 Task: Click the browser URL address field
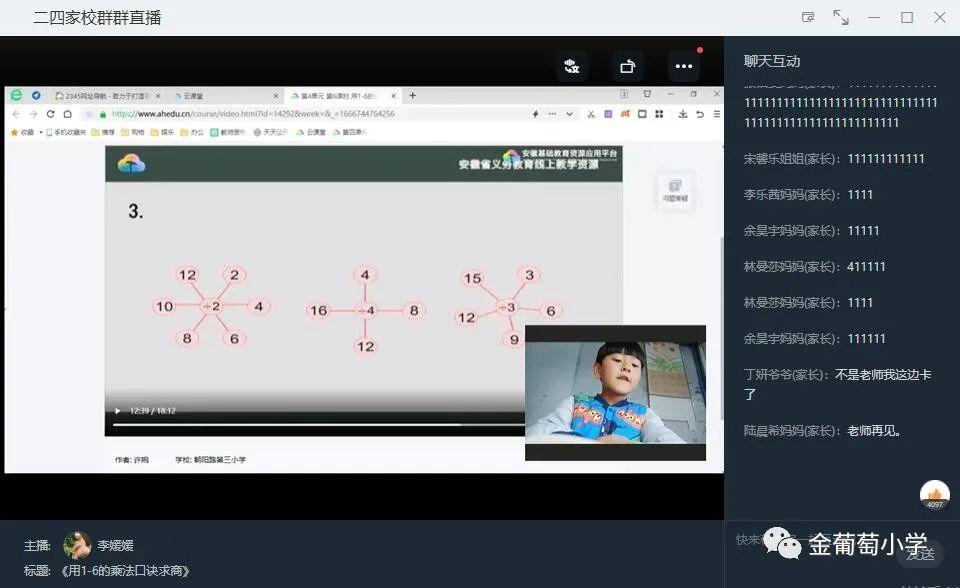point(300,114)
